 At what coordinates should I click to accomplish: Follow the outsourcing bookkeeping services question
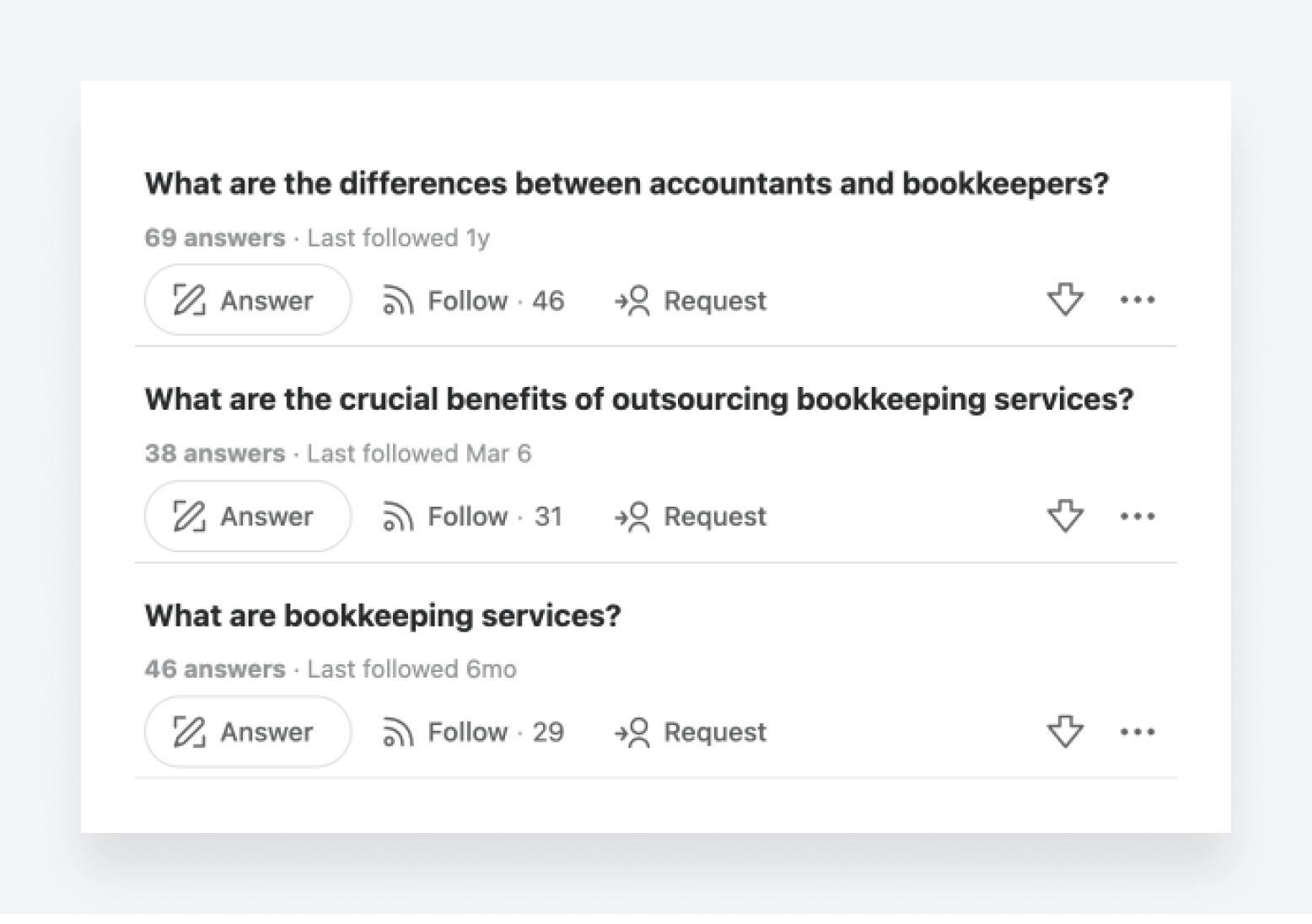point(472,516)
